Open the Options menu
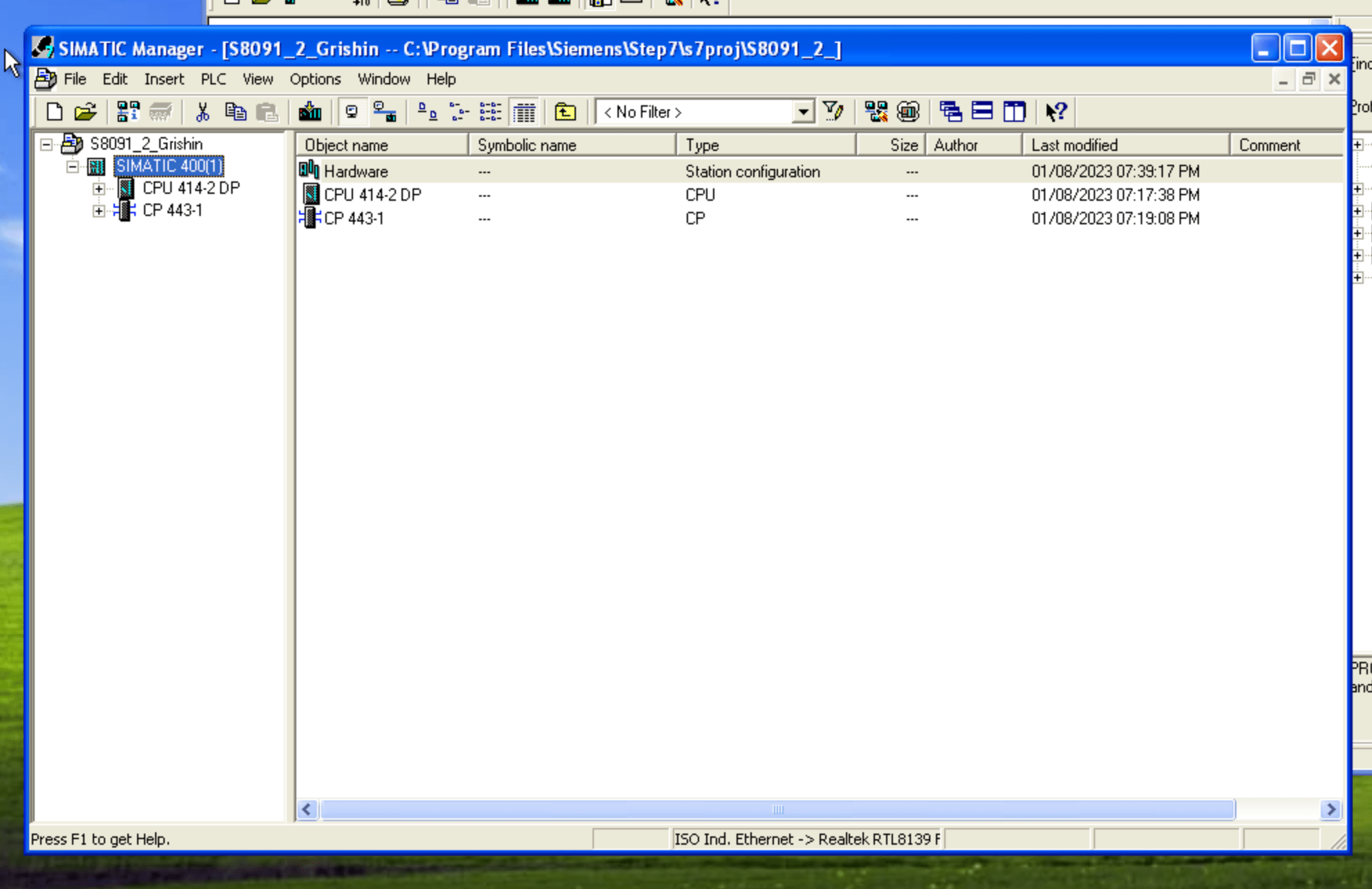The image size is (1372, 889). 315,79
